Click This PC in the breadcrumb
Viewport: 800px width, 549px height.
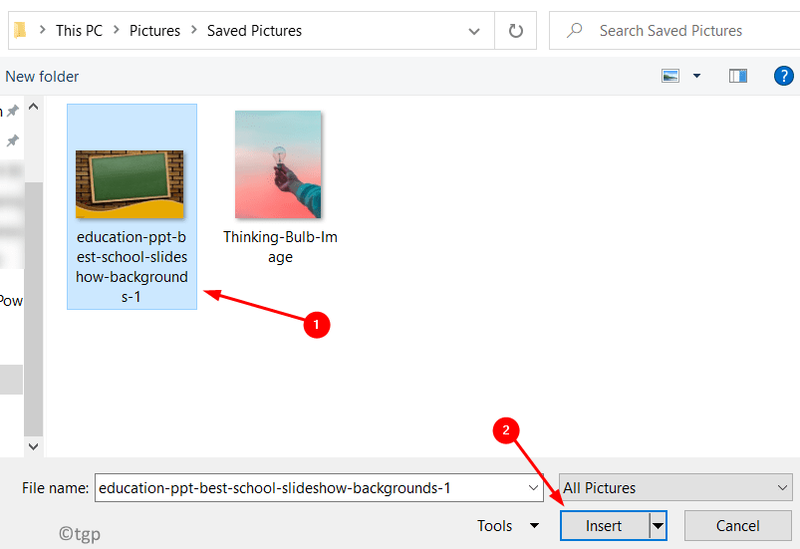click(x=79, y=31)
